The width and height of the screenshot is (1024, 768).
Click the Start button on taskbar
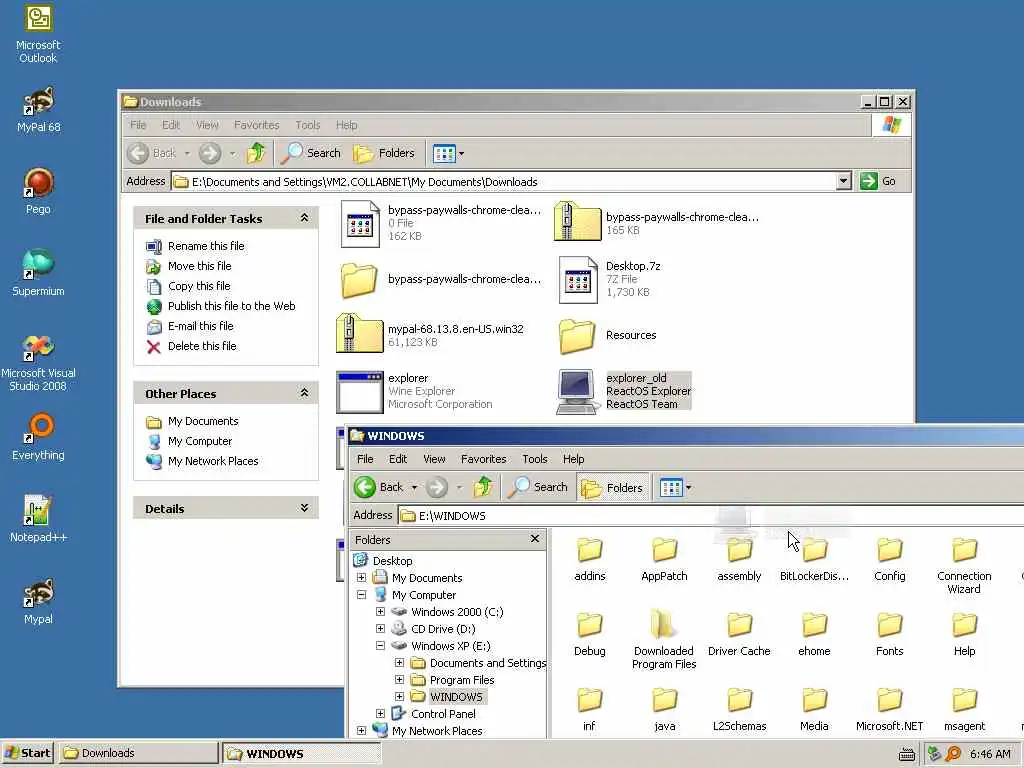(x=27, y=754)
